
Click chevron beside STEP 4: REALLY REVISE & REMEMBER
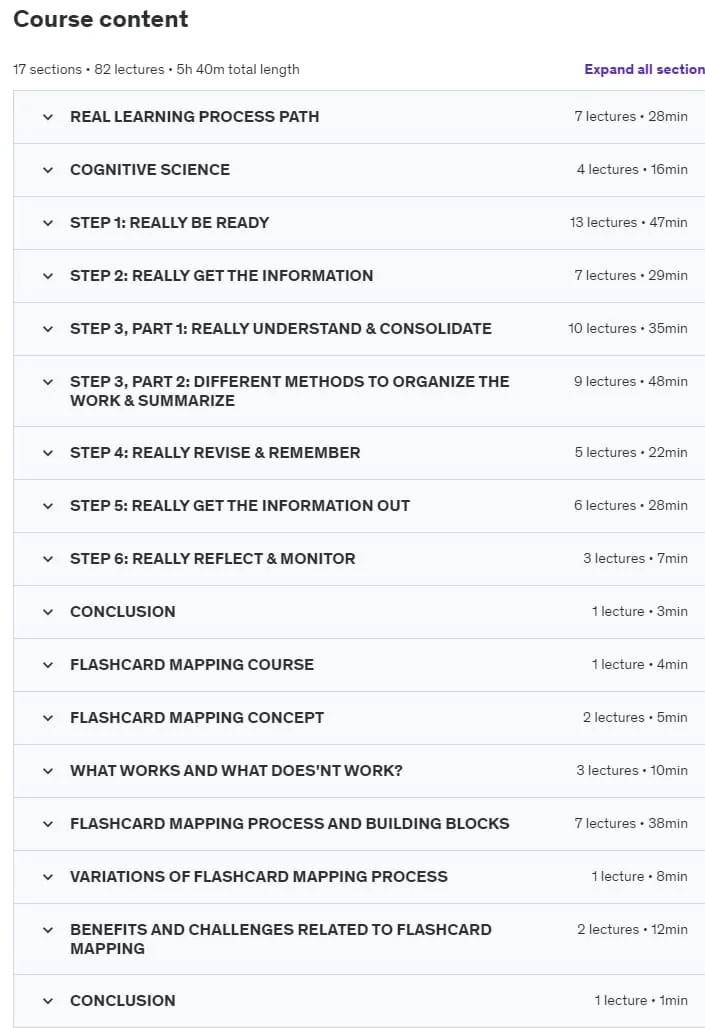coord(48,453)
